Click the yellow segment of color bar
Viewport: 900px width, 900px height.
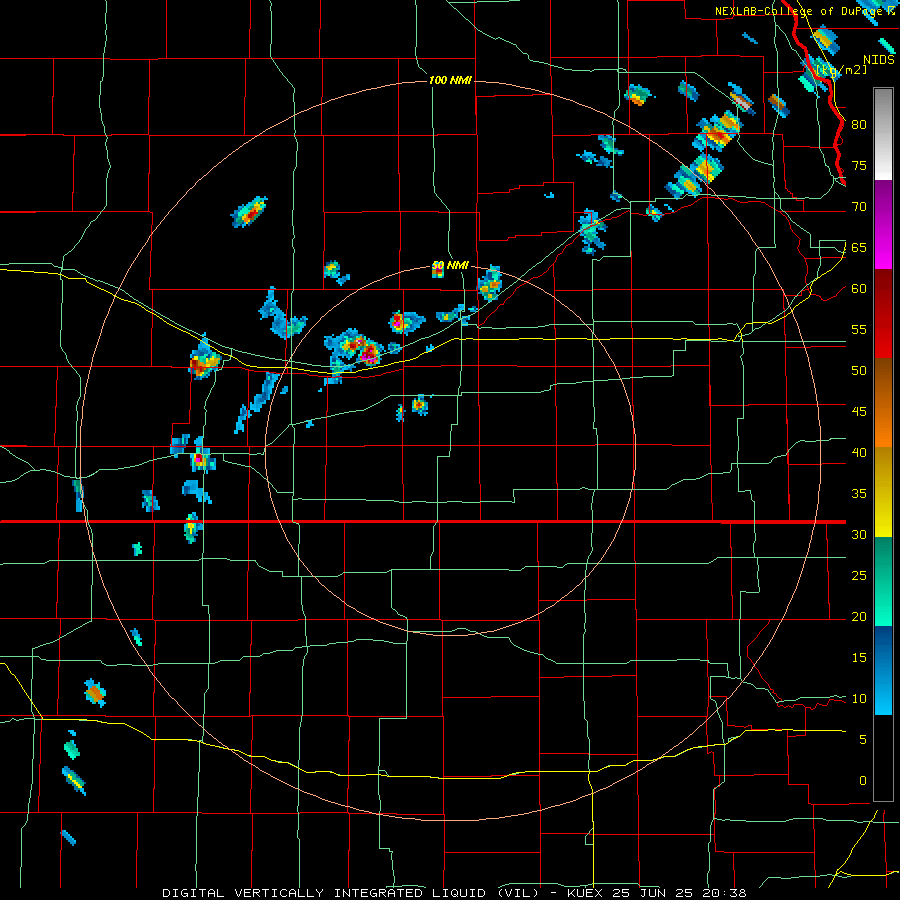(883, 492)
